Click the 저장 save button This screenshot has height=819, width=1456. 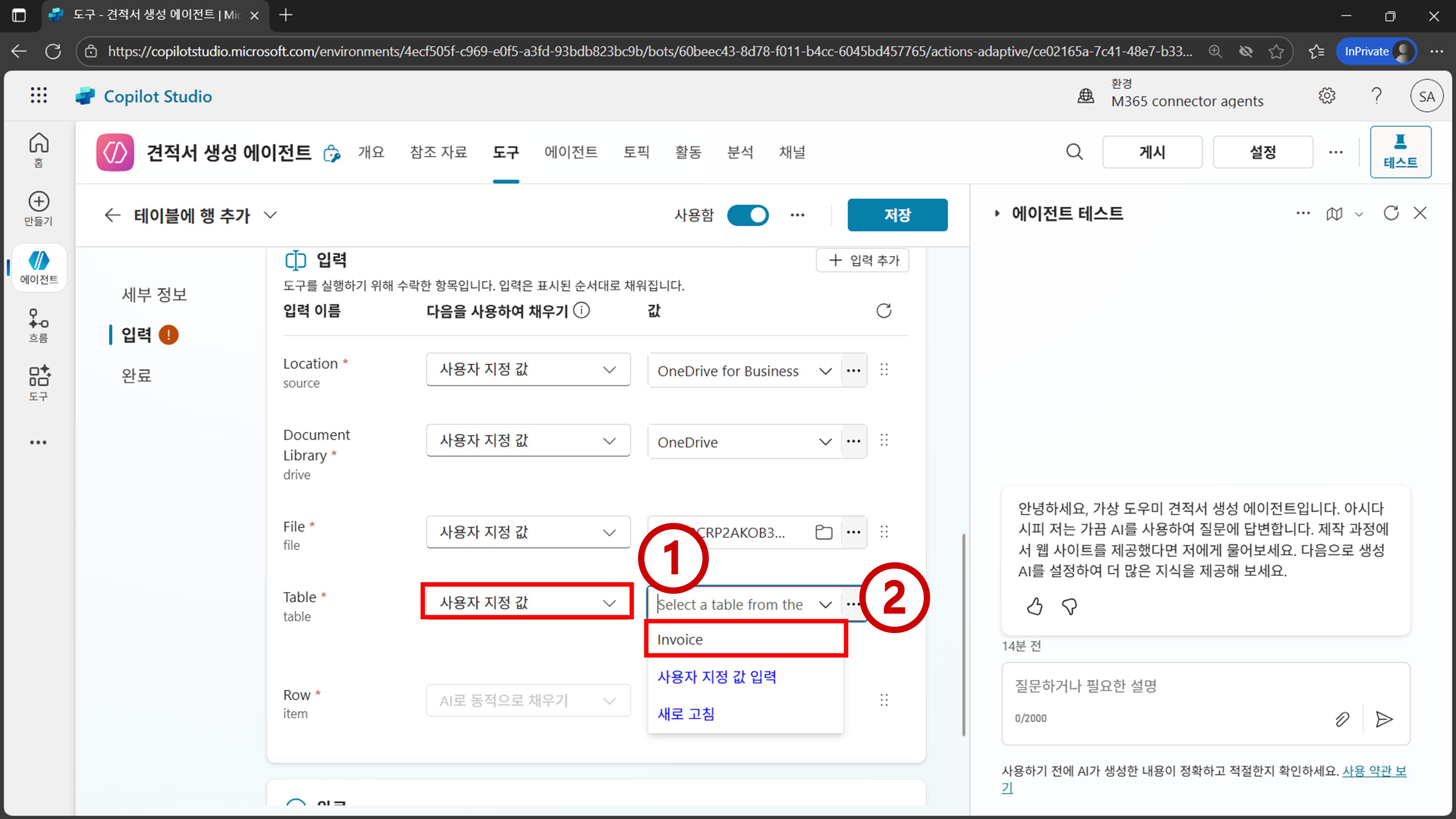click(897, 215)
